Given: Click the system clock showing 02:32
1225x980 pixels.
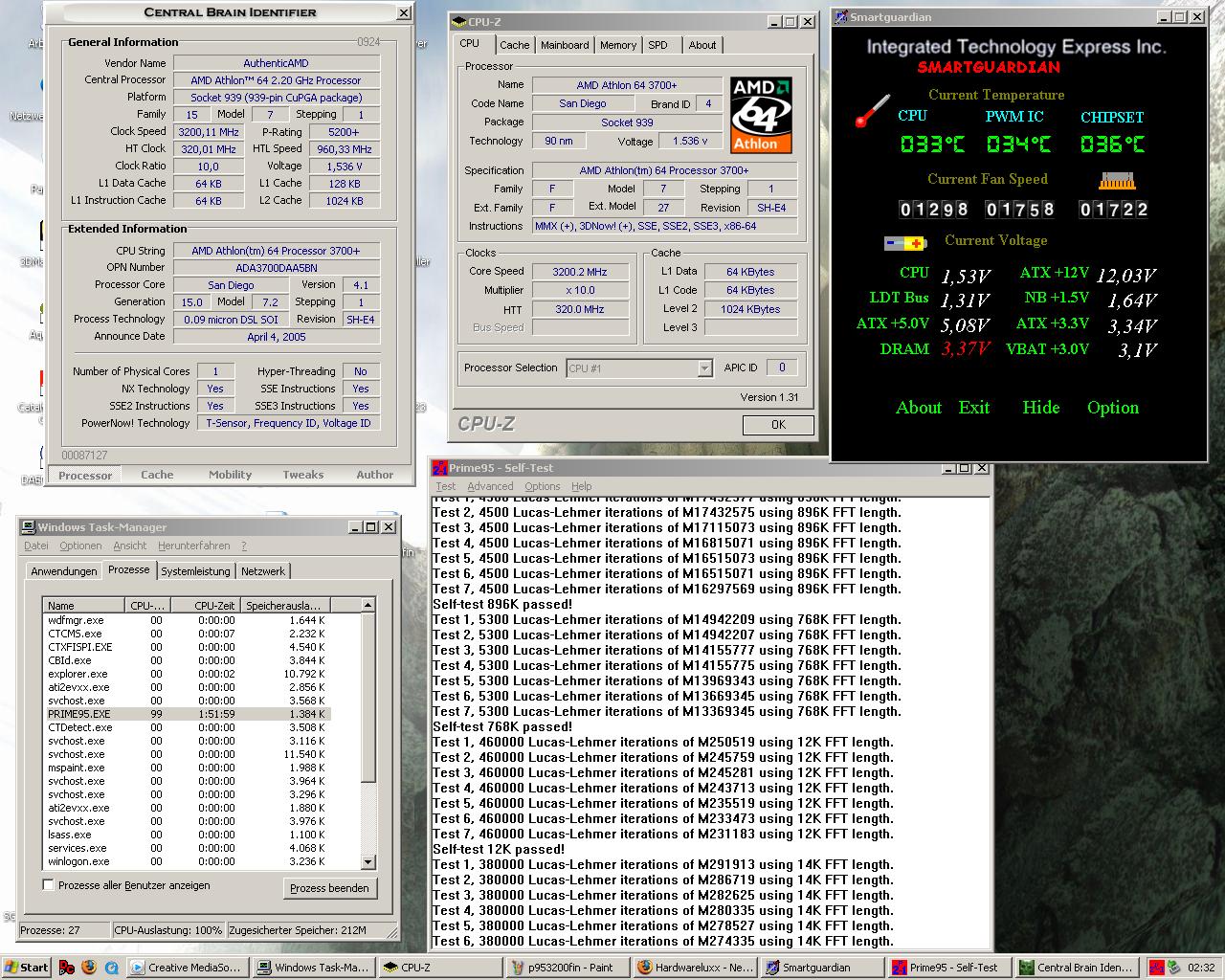Looking at the screenshot, I should tap(1201, 968).
